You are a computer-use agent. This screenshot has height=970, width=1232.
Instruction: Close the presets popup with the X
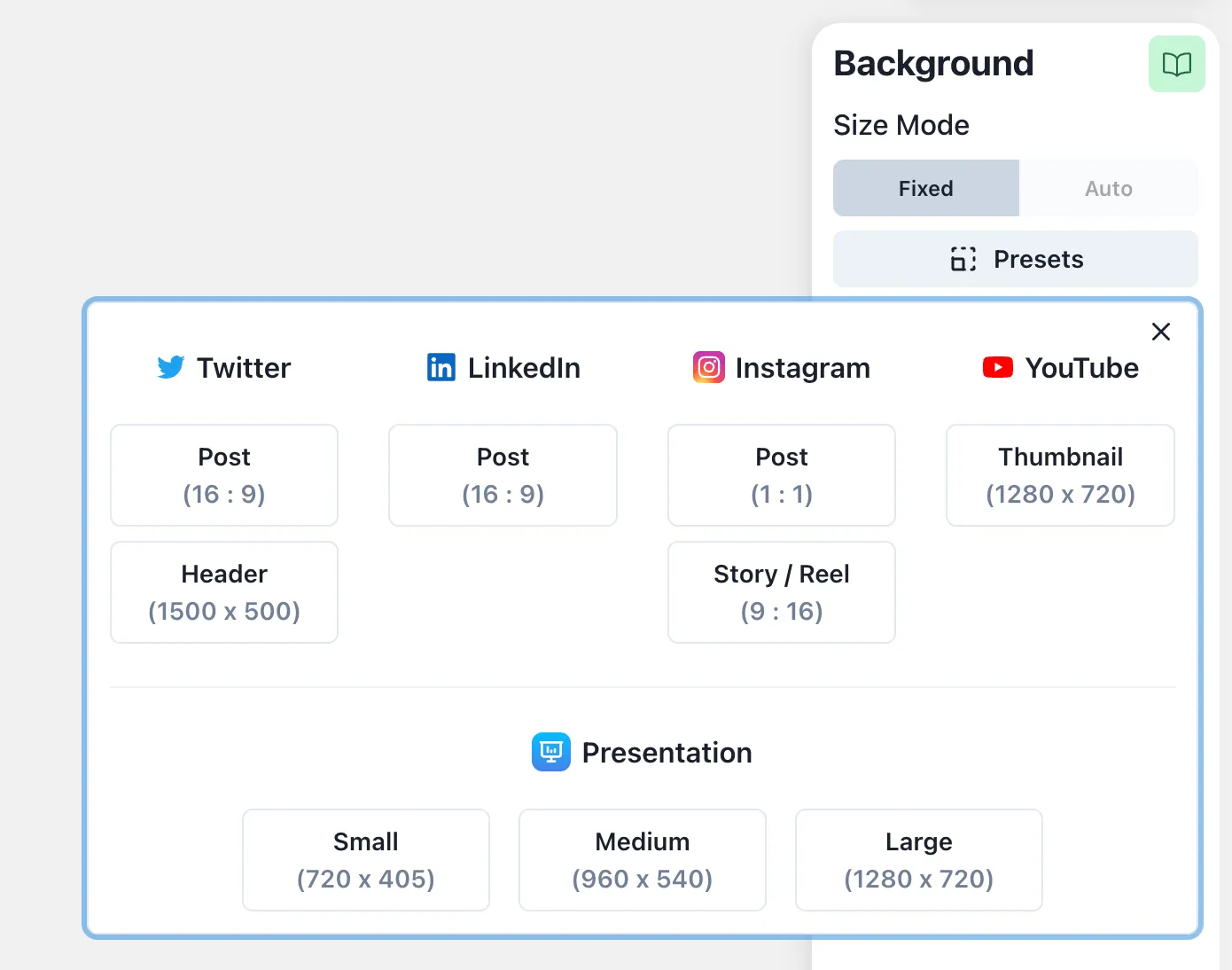1160,332
